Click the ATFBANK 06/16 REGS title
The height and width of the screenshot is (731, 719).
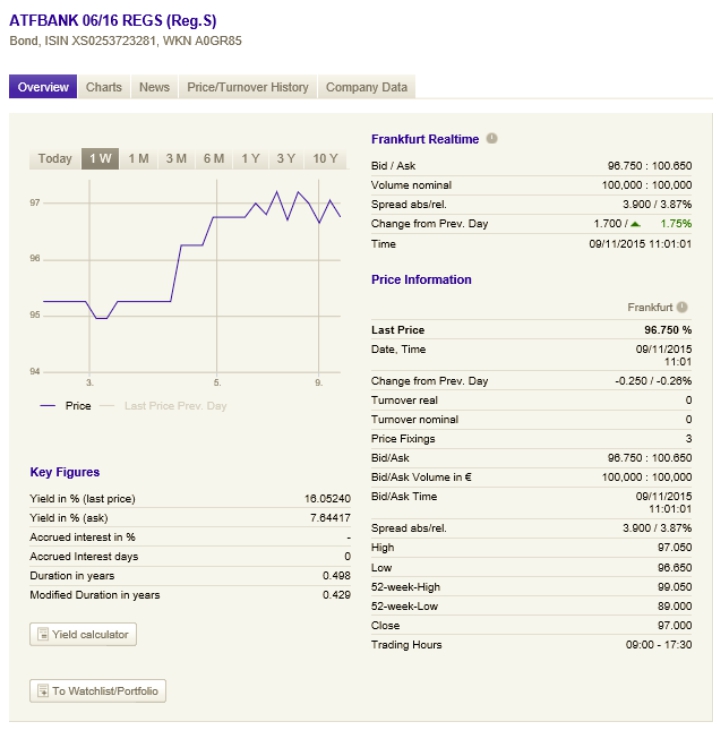pos(113,21)
